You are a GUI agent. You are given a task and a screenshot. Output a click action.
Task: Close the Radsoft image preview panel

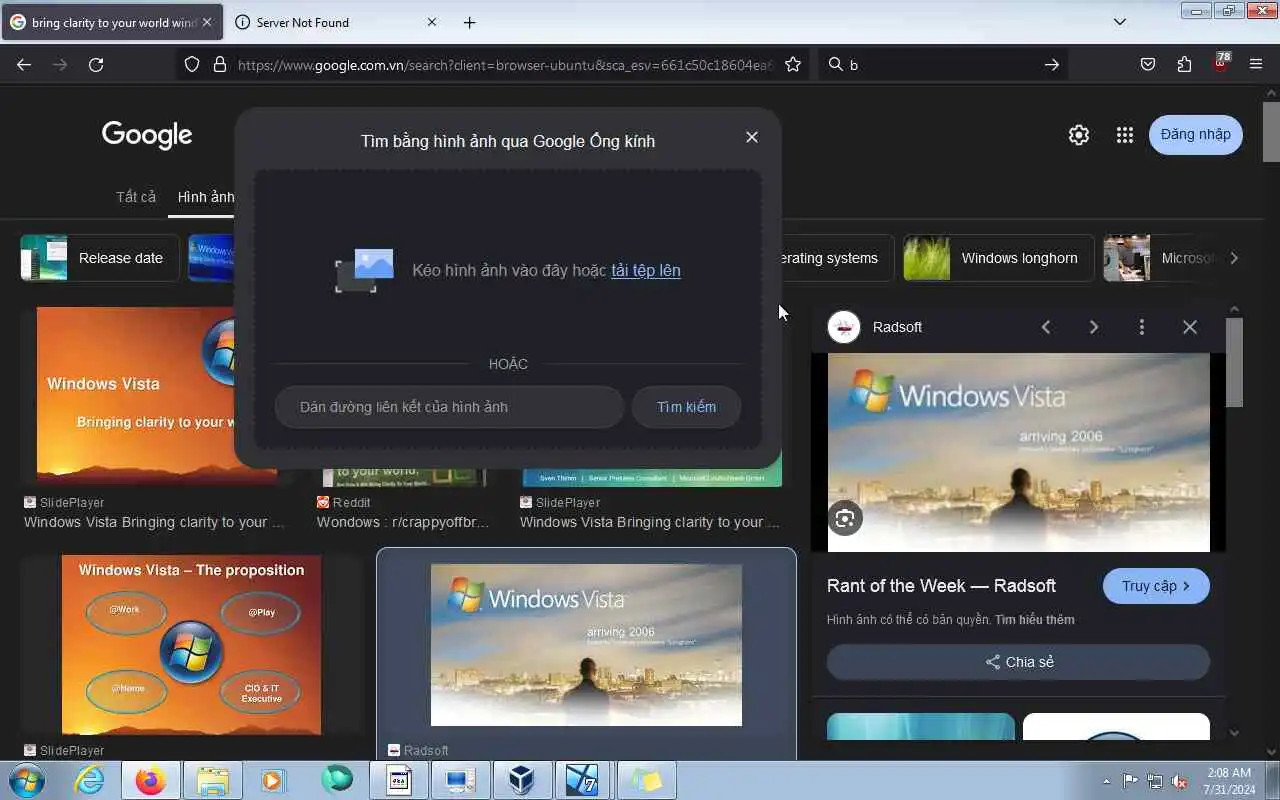pos(1189,327)
